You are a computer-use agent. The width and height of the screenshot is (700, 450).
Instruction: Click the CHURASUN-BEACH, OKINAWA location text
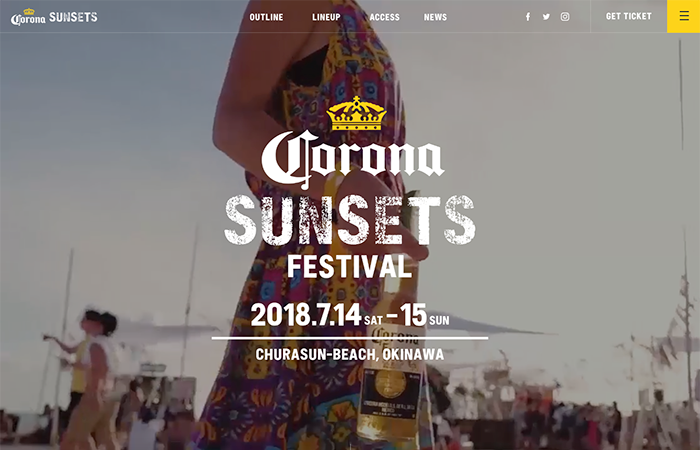click(x=350, y=354)
